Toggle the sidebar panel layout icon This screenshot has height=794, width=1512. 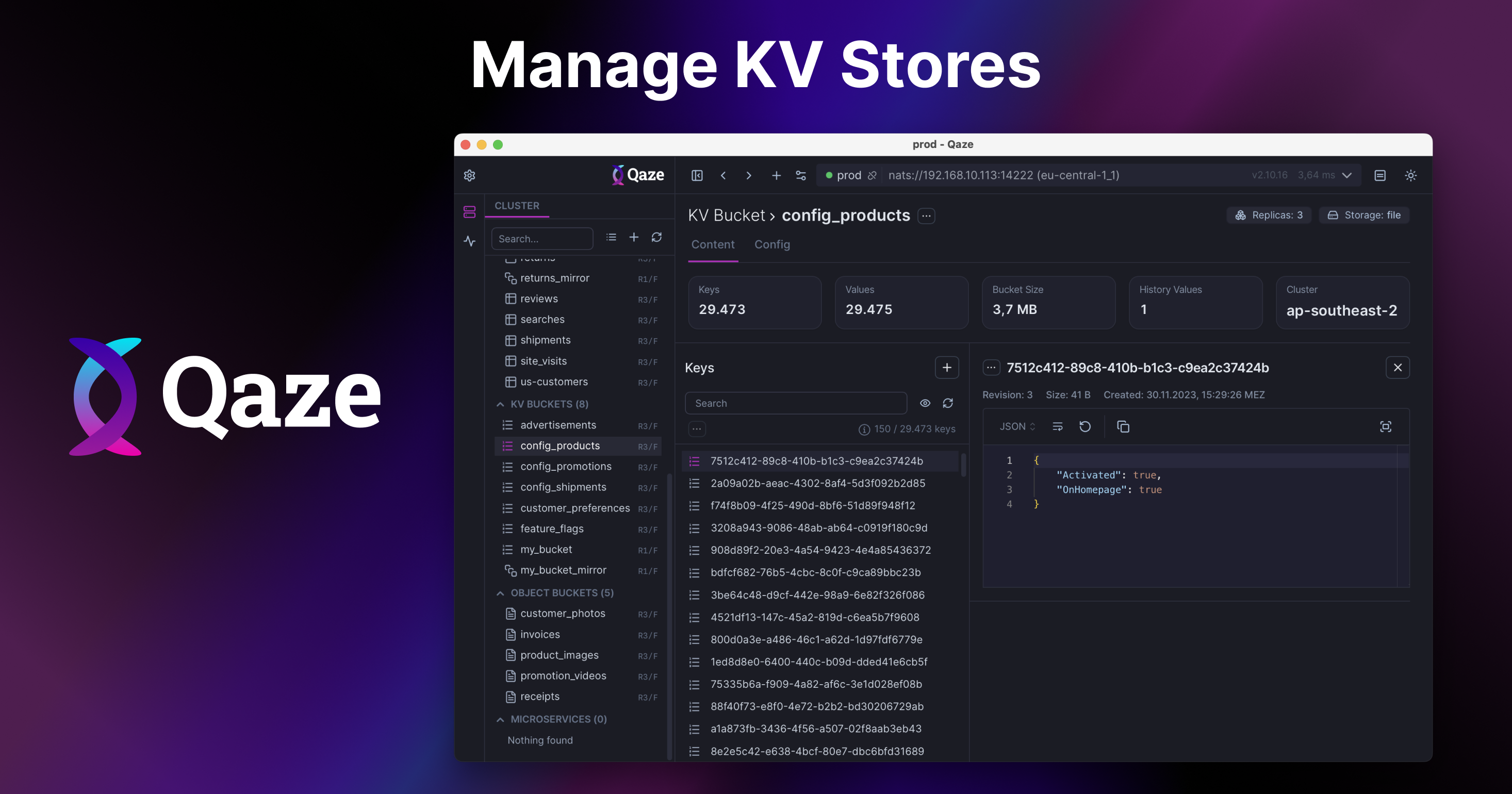click(x=697, y=175)
